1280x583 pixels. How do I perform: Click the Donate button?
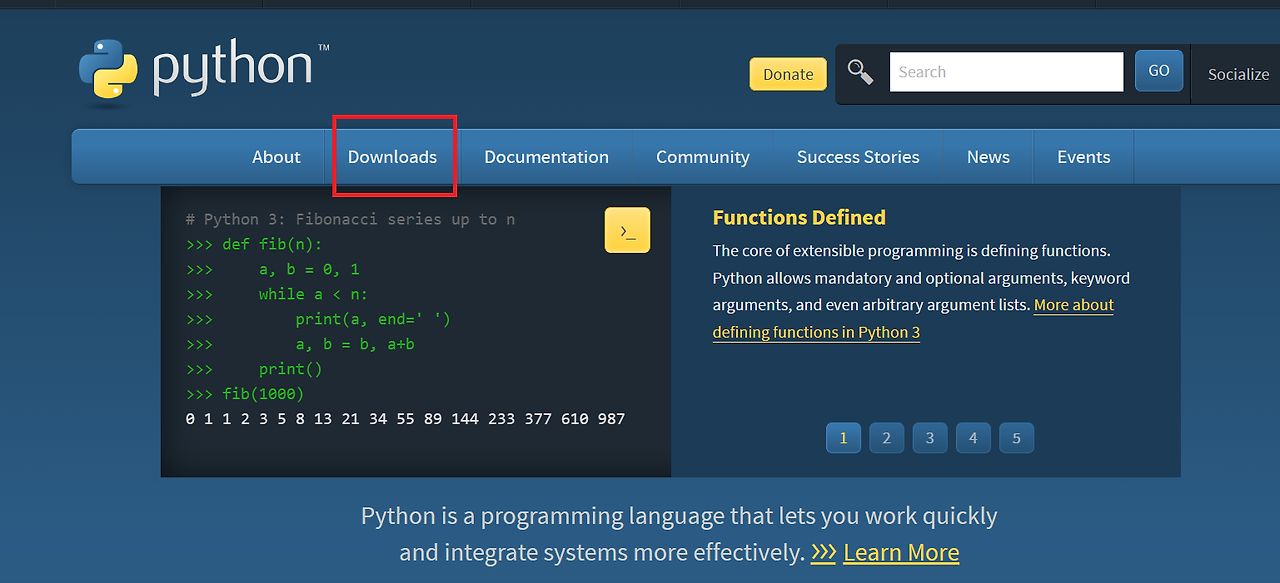(x=788, y=74)
